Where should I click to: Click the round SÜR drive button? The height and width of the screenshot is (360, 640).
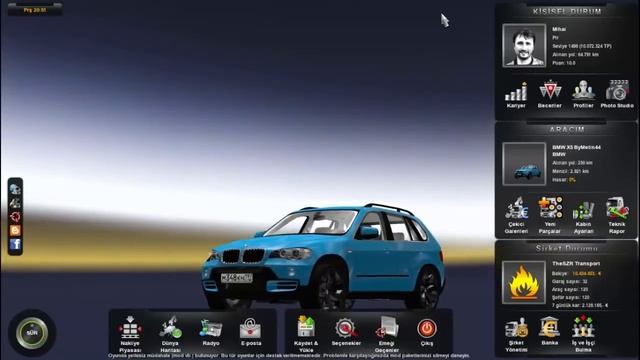click(x=32, y=333)
